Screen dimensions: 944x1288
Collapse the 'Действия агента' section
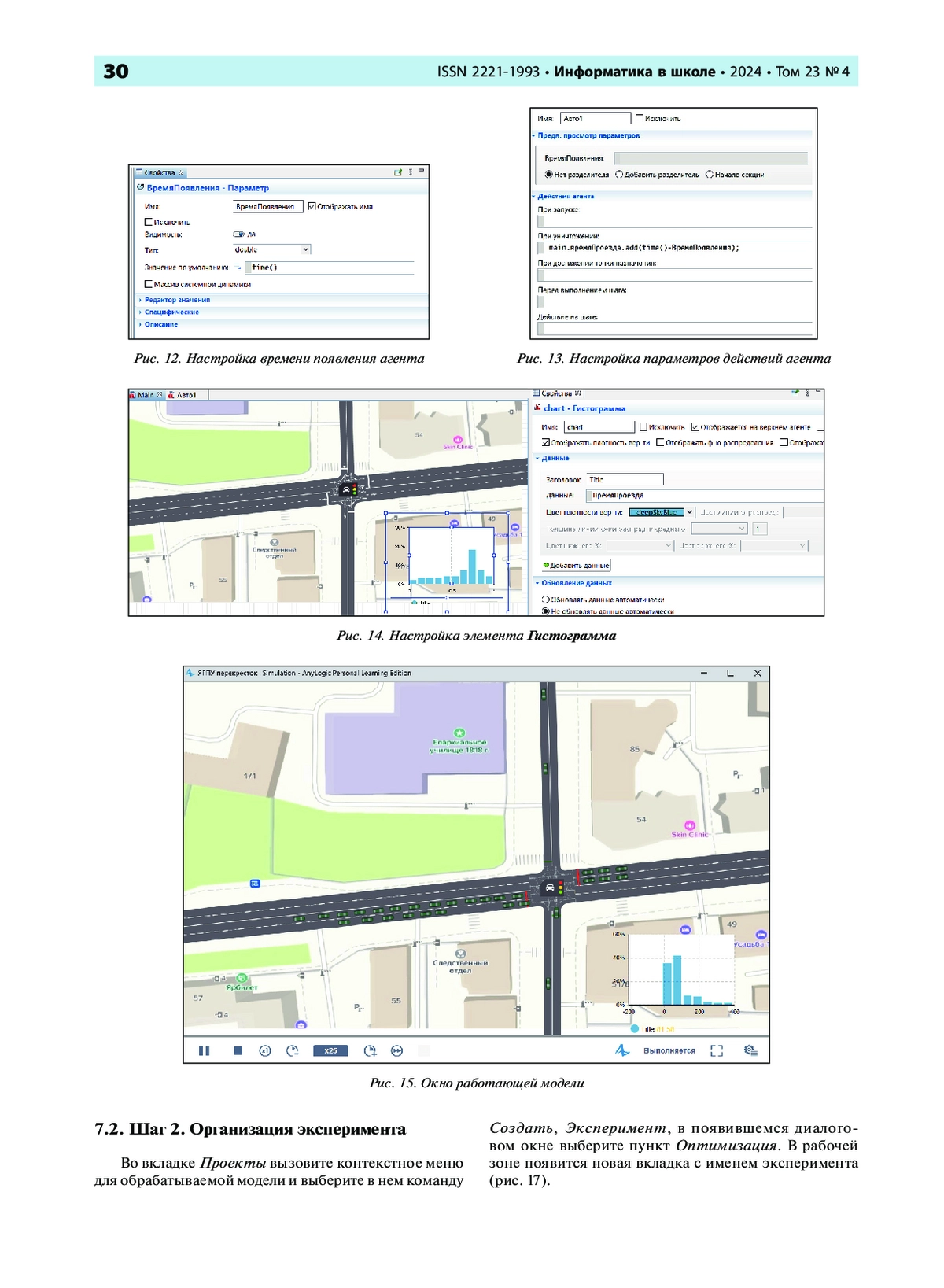click(x=566, y=196)
